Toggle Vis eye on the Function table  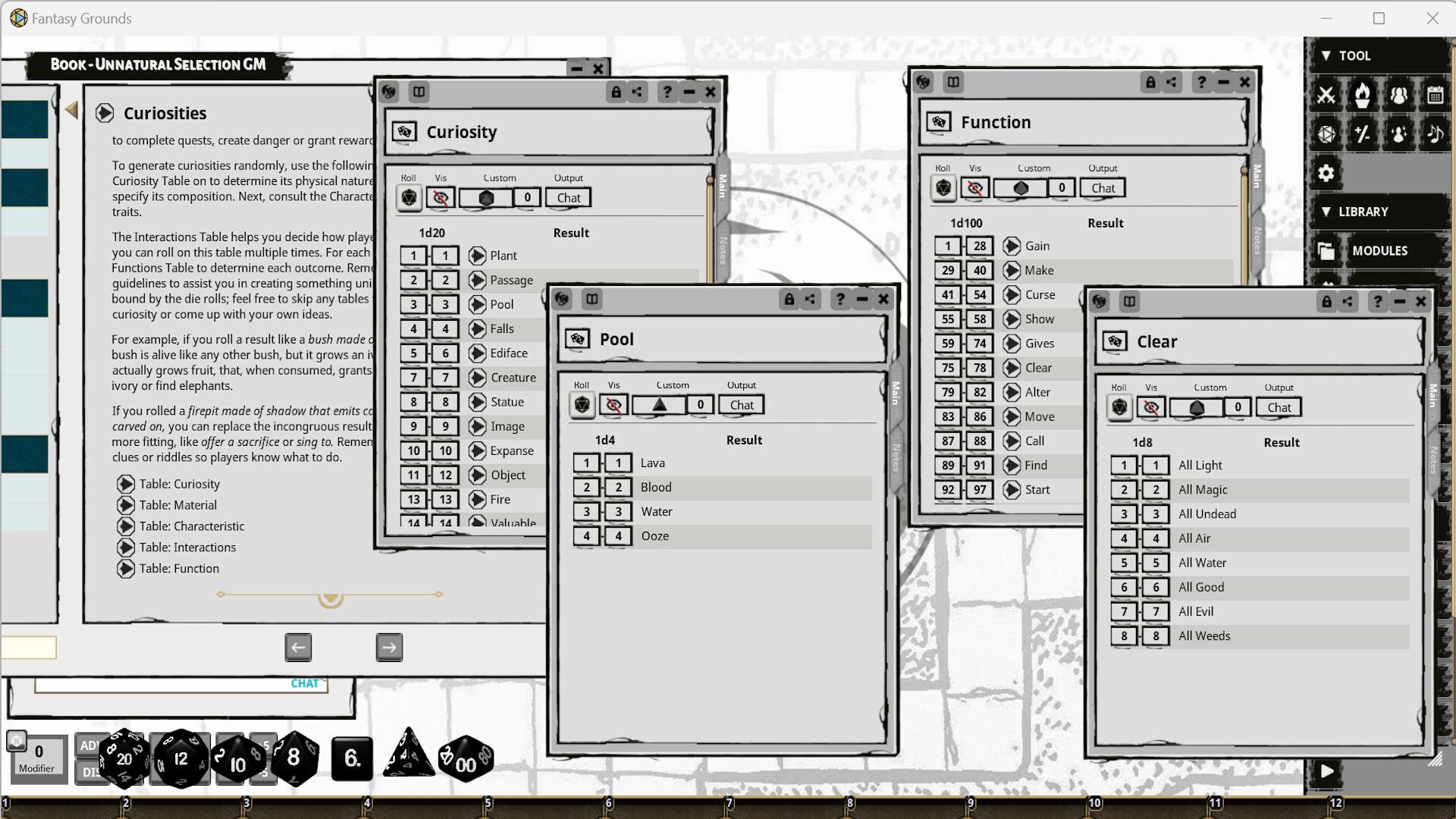tap(975, 187)
